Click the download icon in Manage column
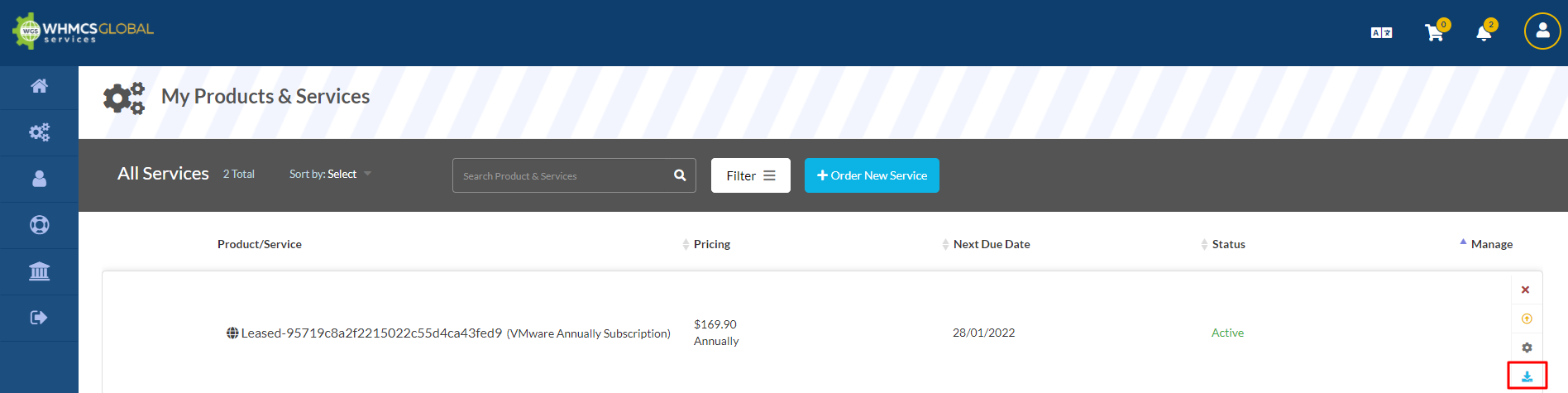Image resolution: width=1568 pixels, height=393 pixels. pyautogui.click(x=1527, y=376)
